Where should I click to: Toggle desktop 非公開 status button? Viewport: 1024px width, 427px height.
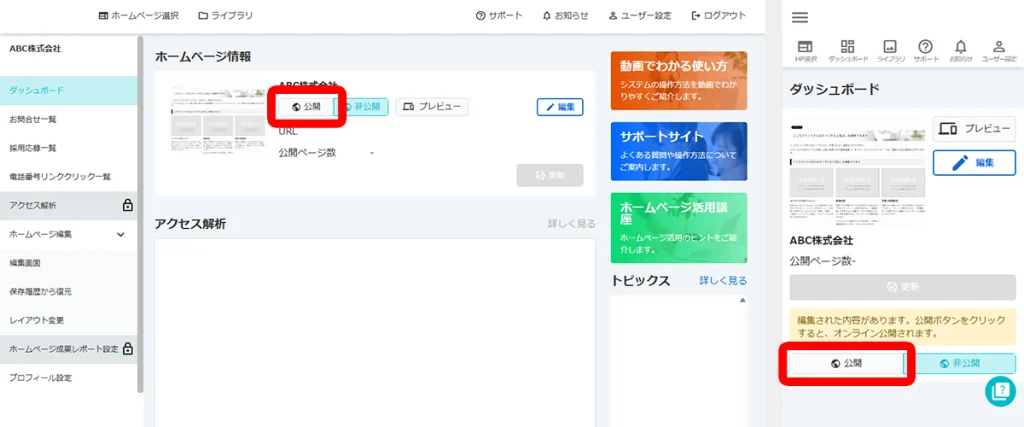pyautogui.click(x=361, y=107)
